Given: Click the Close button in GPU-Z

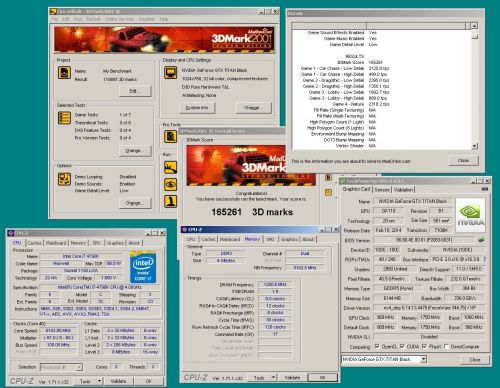Looking at the screenshot, I should pyautogui.click(x=475, y=360).
